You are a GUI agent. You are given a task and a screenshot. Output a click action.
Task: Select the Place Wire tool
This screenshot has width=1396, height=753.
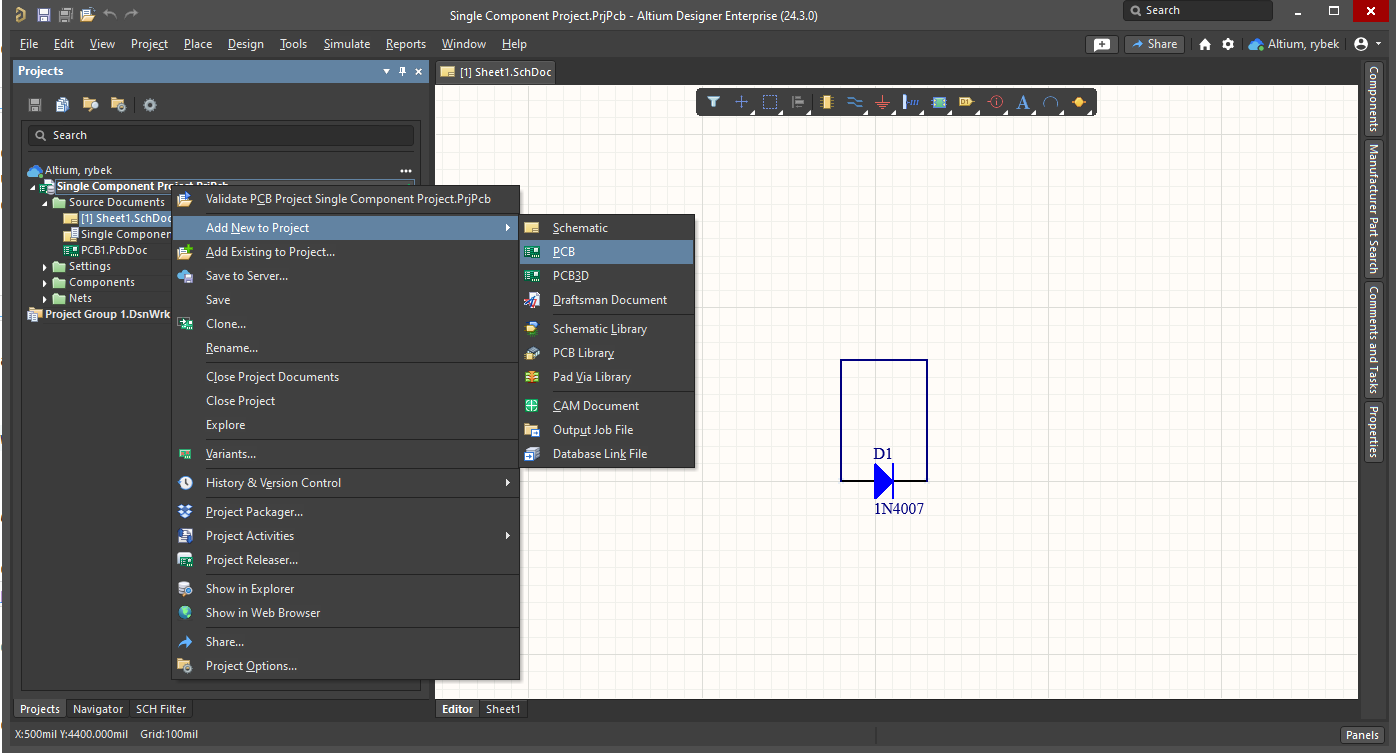854,102
